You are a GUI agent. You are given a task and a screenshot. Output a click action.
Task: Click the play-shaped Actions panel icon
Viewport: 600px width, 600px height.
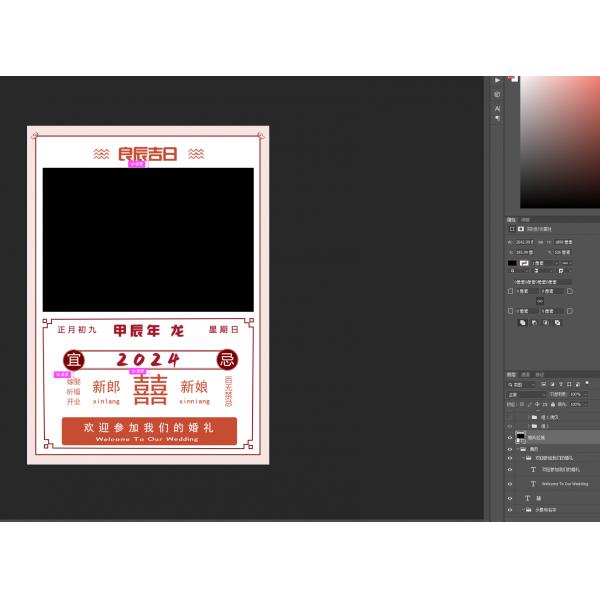click(497, 80)
